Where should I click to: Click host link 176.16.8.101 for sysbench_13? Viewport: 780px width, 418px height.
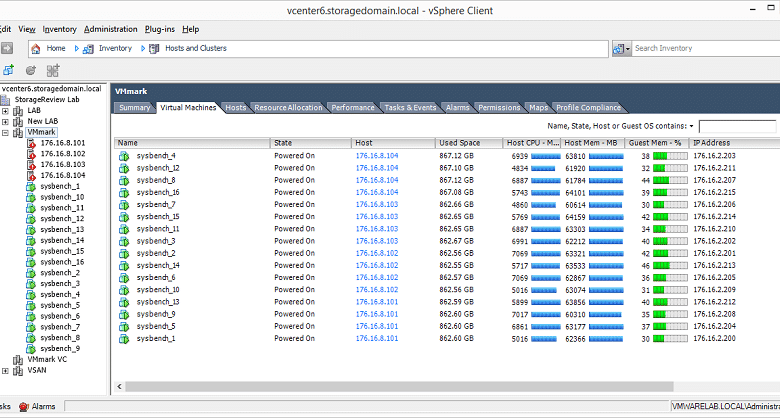pos(377,302)
